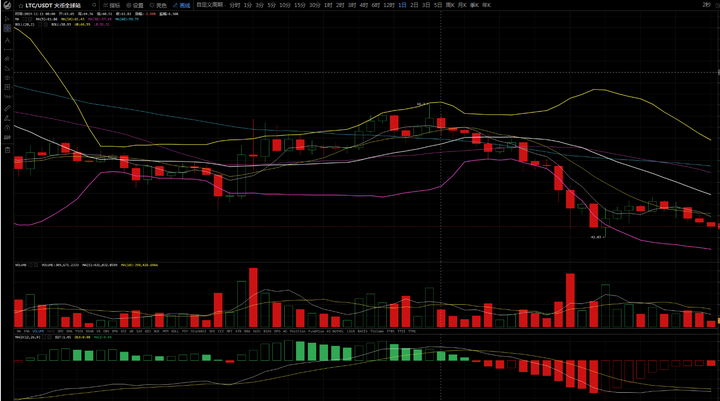Viewport: 720px width, 401px height.
Task: Switch to the 分时 time-sharing period
Action: (235, 5)
